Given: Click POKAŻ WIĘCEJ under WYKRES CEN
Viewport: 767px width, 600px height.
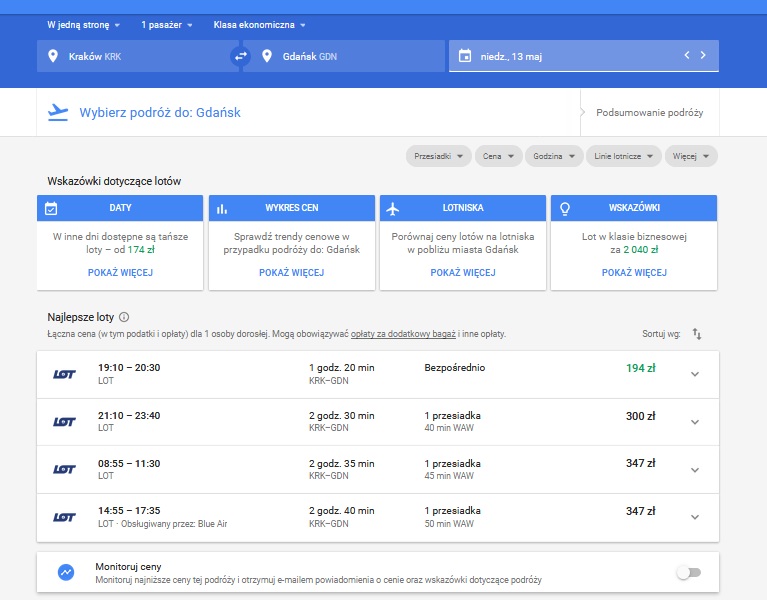Looking at the screenshot, I should click(x=292, y=272).
